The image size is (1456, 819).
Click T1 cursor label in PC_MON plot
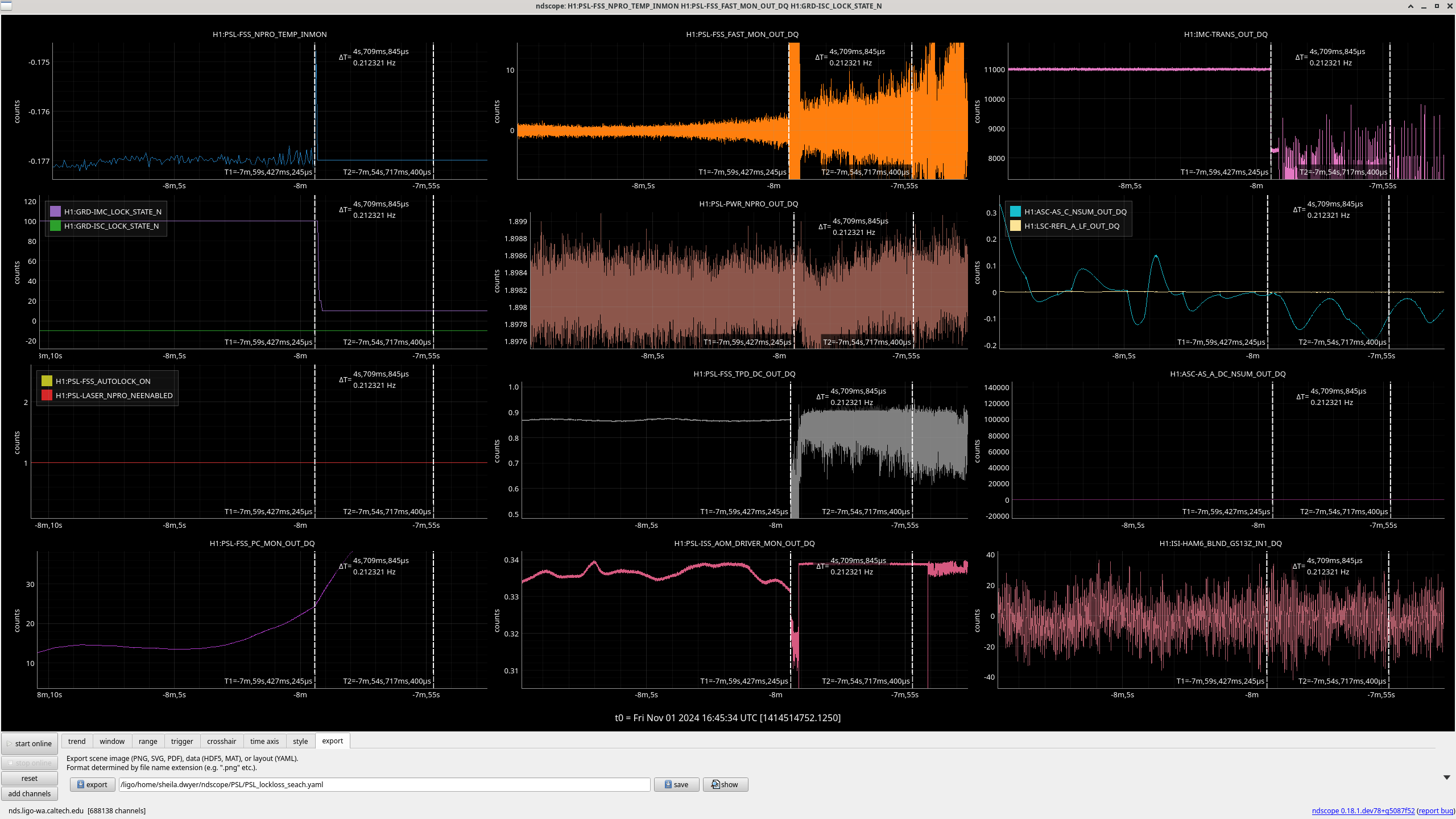coord(268,681)
